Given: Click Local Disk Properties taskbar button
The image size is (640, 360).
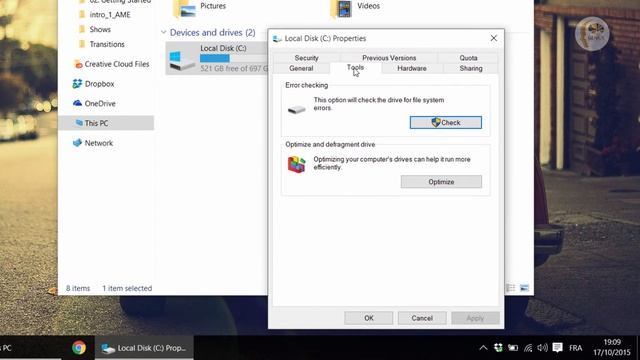Looking at the screenshot, I should coord(144,348).
